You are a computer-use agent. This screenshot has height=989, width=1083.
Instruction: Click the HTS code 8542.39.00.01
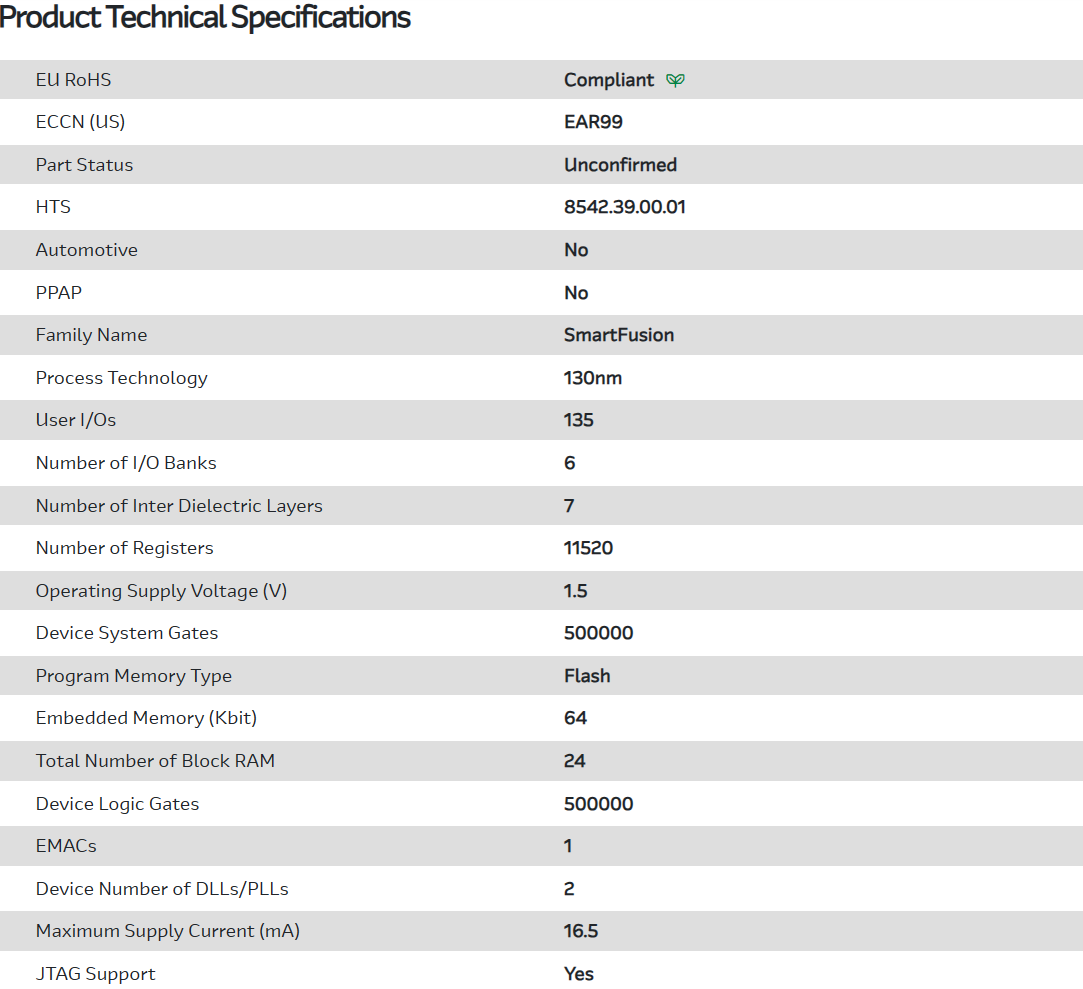point(624,207)
